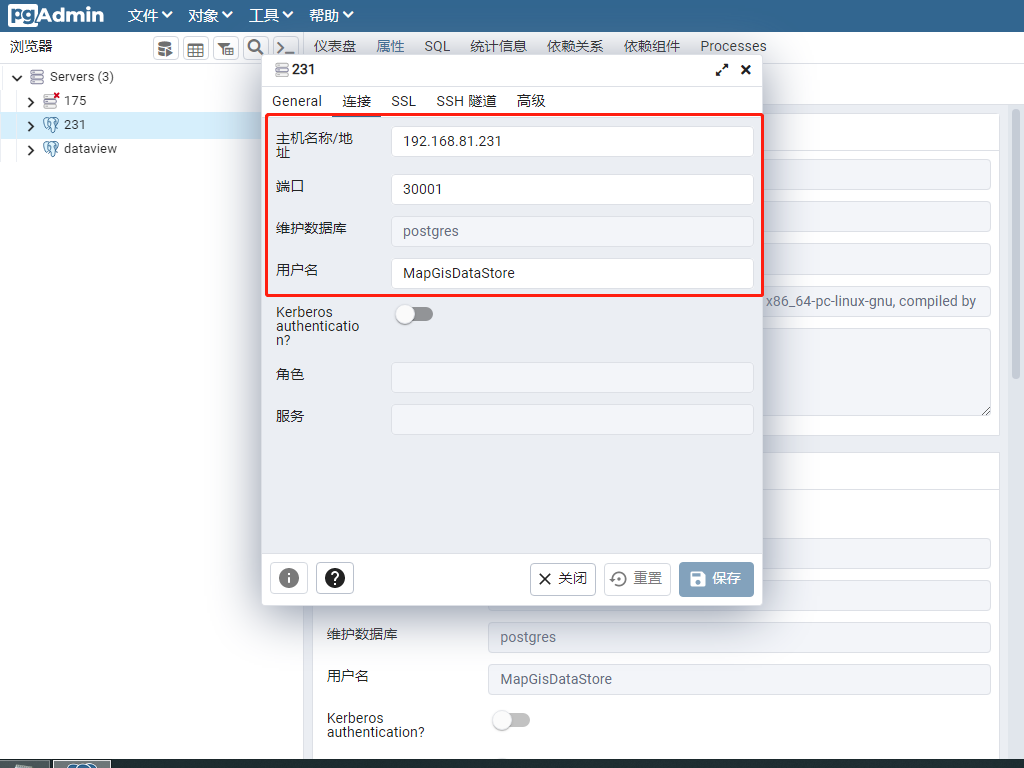This screenshot has height=768, width=1024.
Task: Open the help question mark button
Action: (335, 578)
